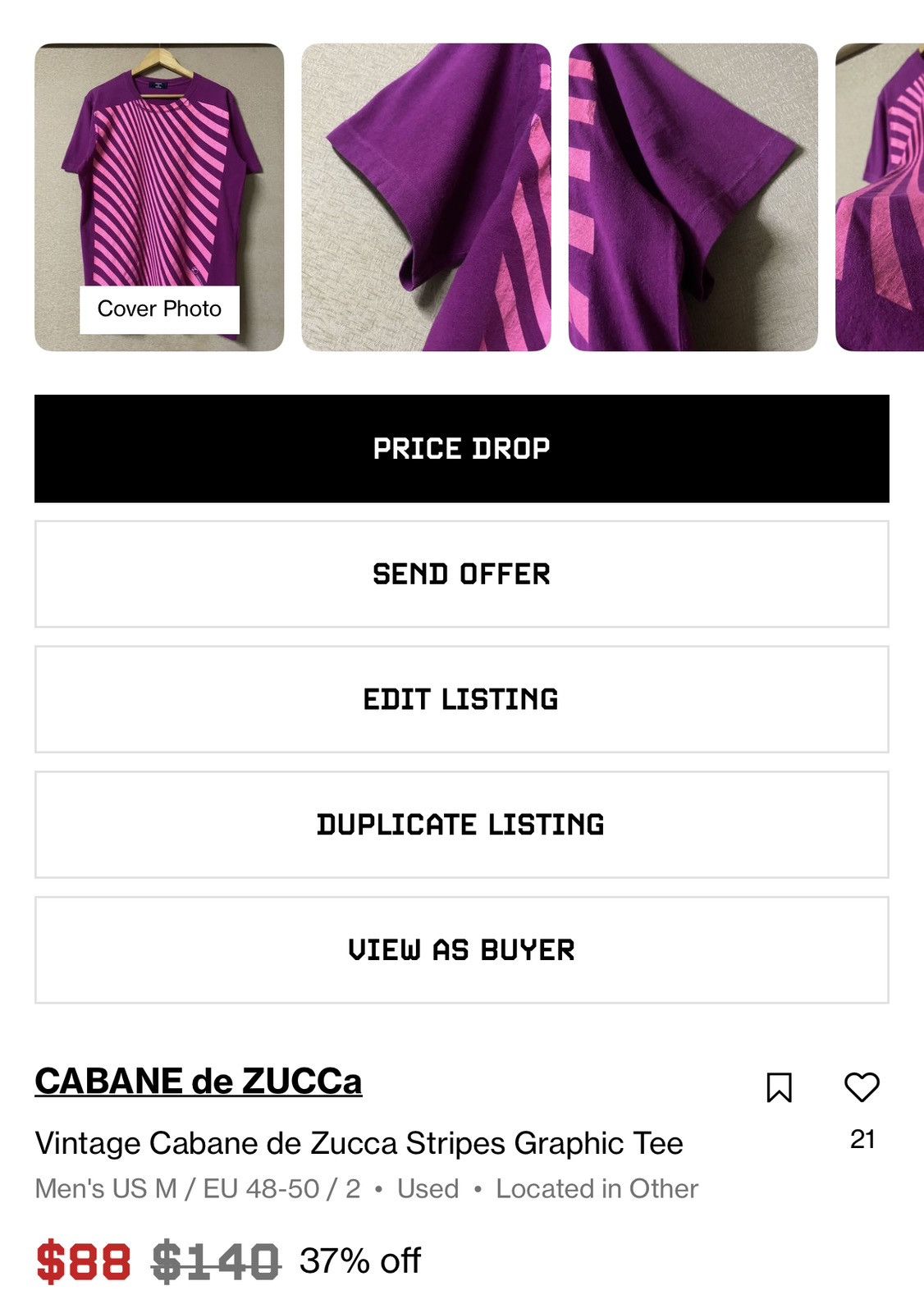Choose VIEW AS BUYER

[462, 950]
